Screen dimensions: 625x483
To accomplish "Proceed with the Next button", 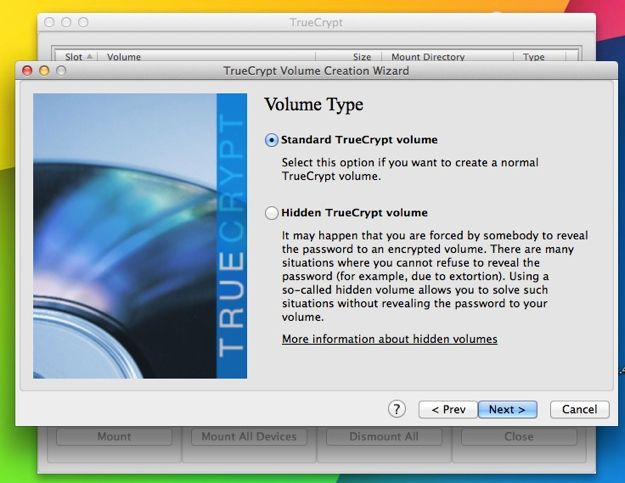I will pos(507,410).
